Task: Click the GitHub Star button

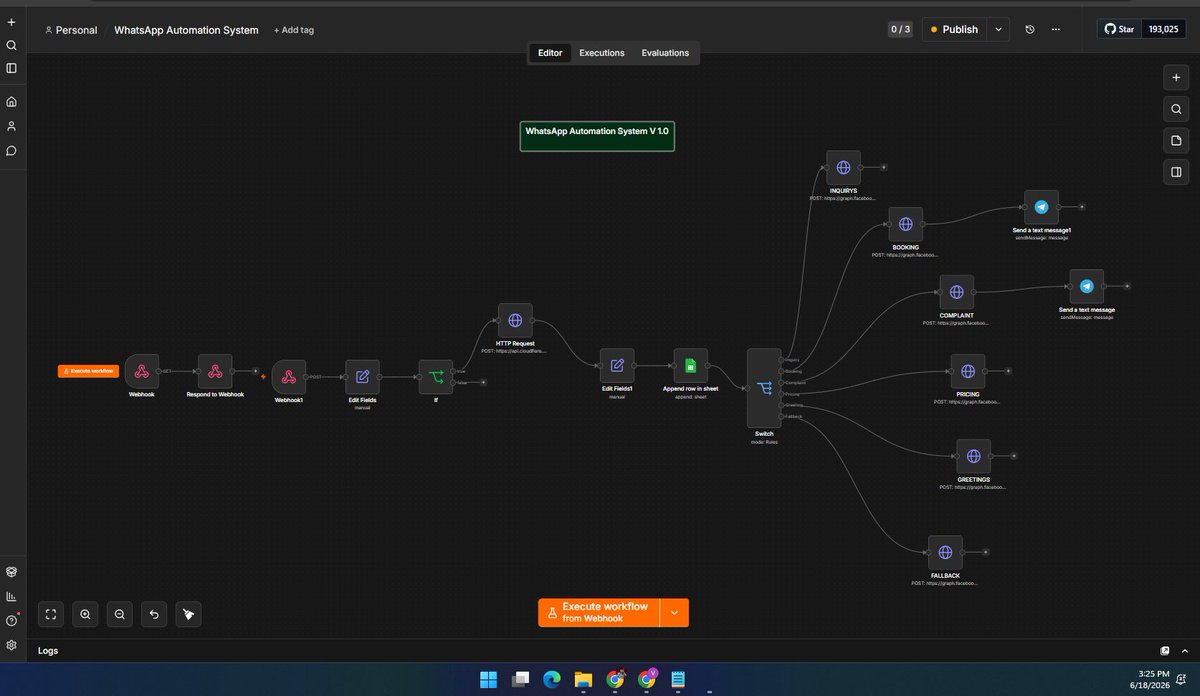Action: pos(1119,30)
